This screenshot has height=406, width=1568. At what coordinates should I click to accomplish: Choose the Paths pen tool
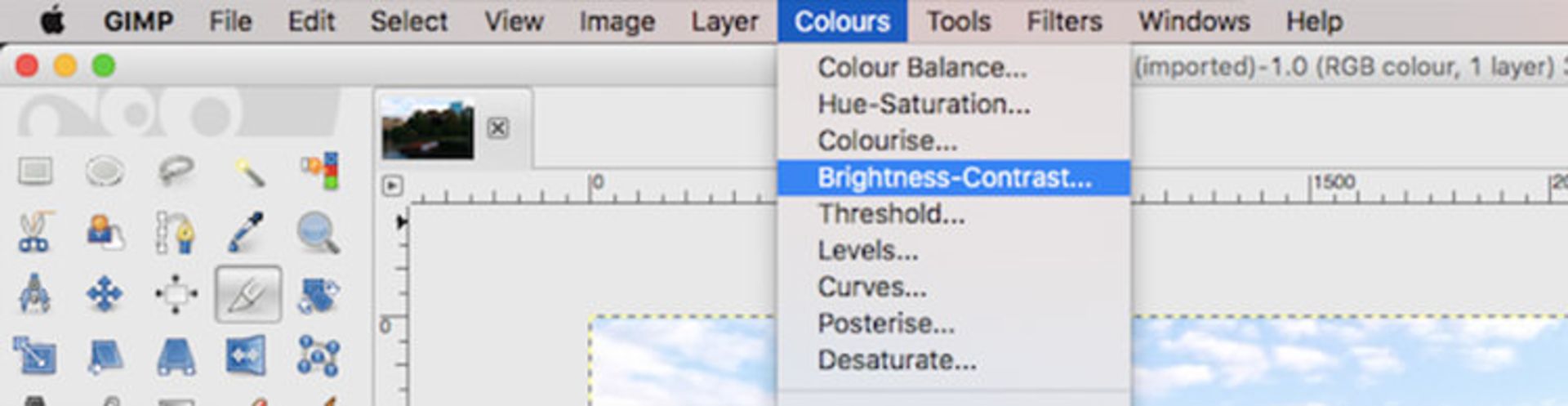[176, 233]
